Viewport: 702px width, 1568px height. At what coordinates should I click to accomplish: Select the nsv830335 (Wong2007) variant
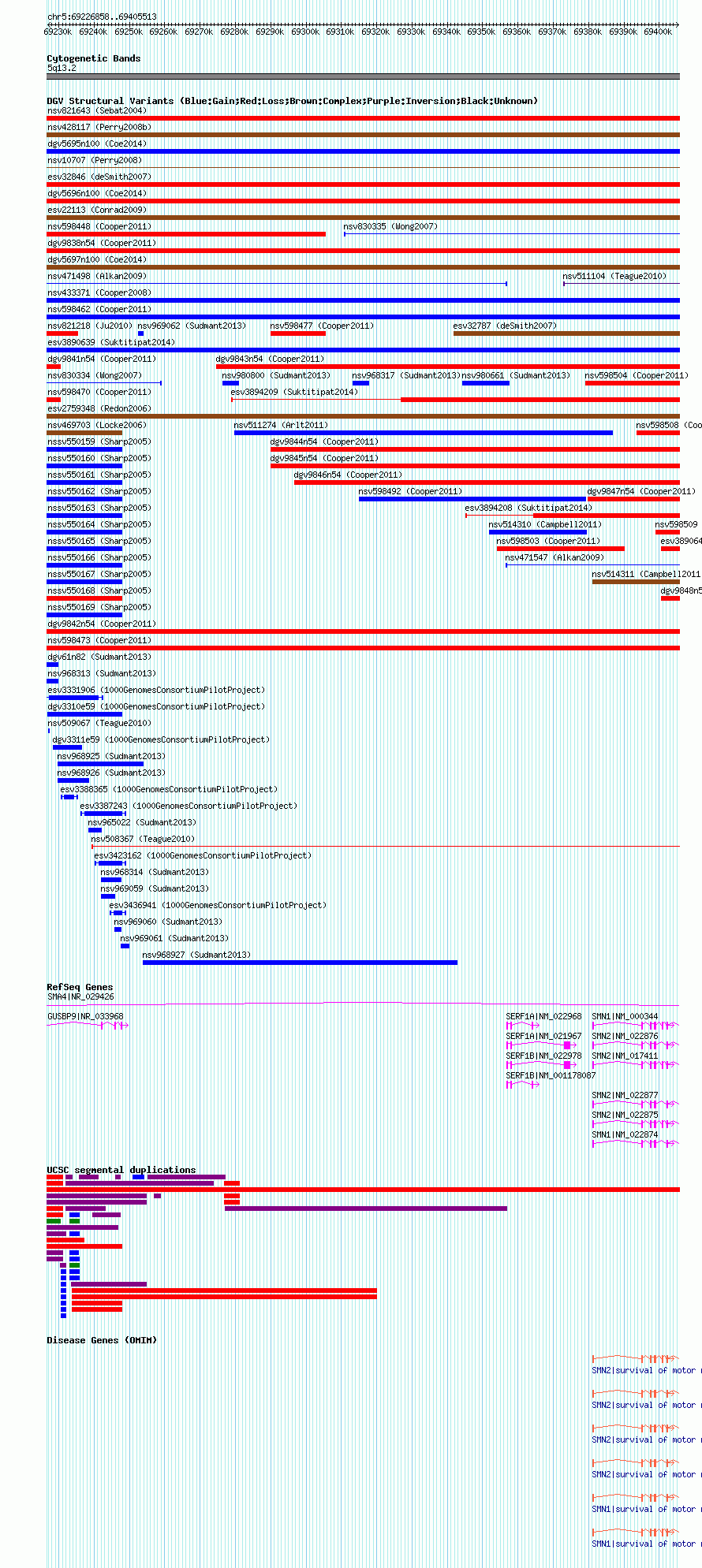[511, 234]
